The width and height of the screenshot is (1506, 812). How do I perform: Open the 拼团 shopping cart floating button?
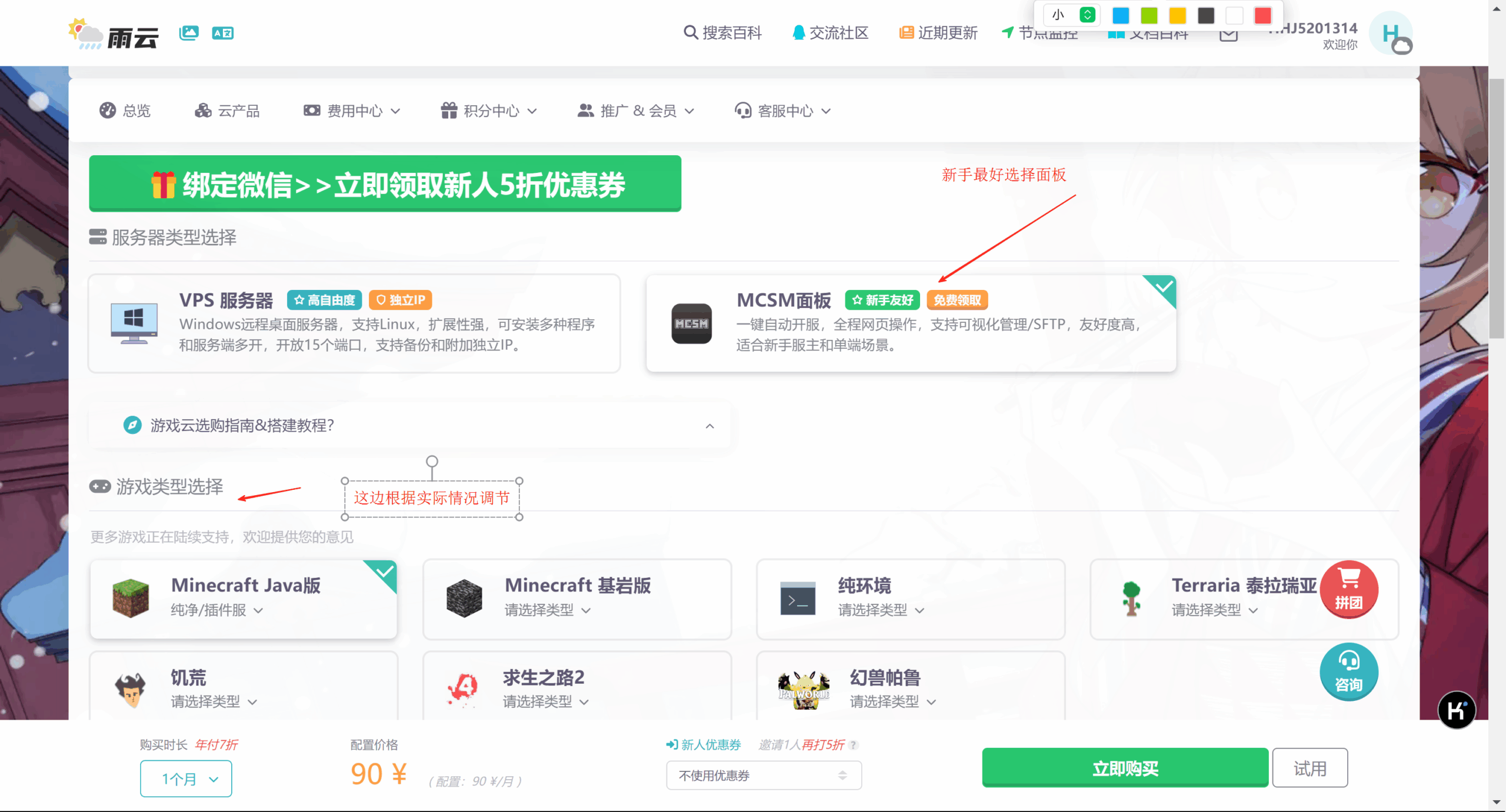pos(1349,590)
